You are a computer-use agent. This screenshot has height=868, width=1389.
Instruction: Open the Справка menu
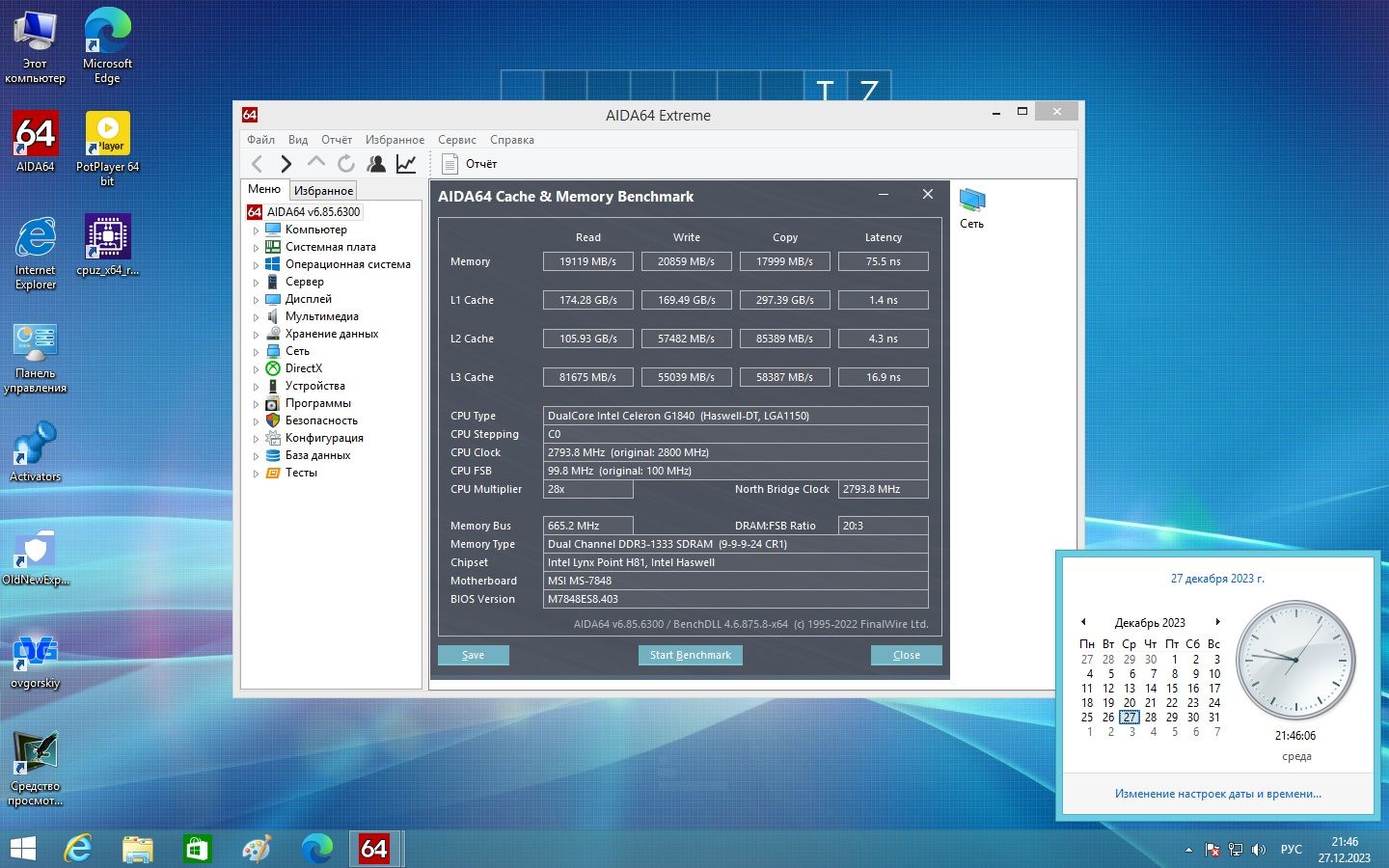(x=511, y=140)
